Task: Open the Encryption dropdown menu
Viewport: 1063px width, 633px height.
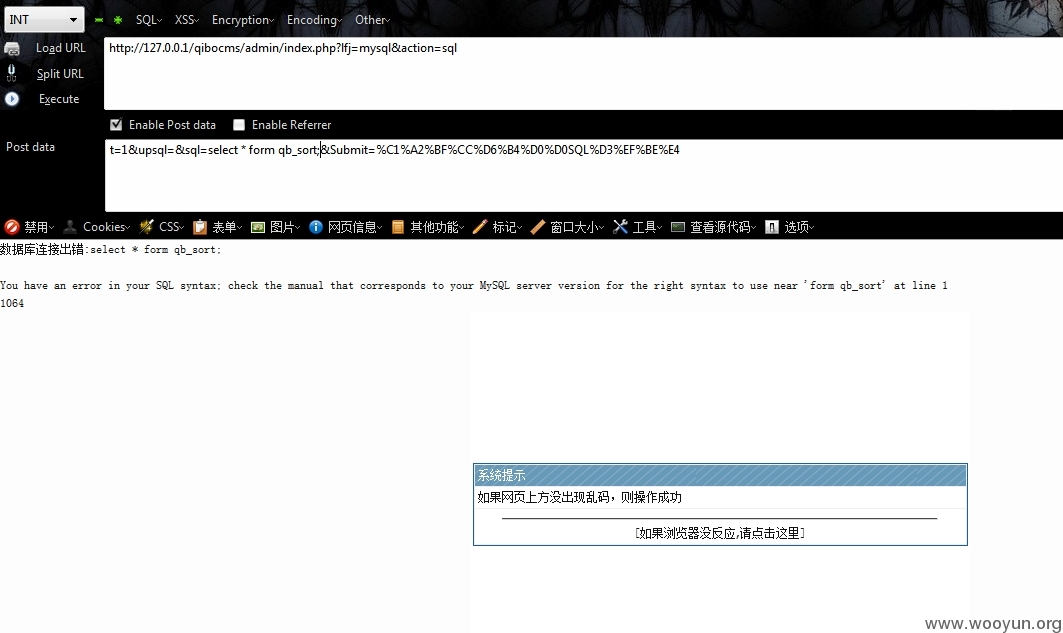Action: click(243, 20)
